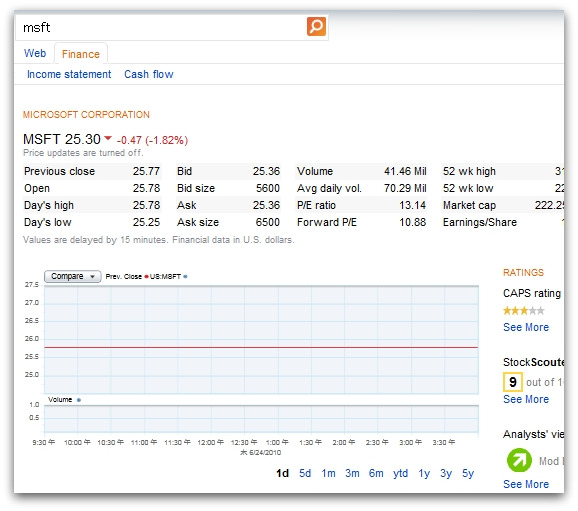Select the 1m chart range

328,473
